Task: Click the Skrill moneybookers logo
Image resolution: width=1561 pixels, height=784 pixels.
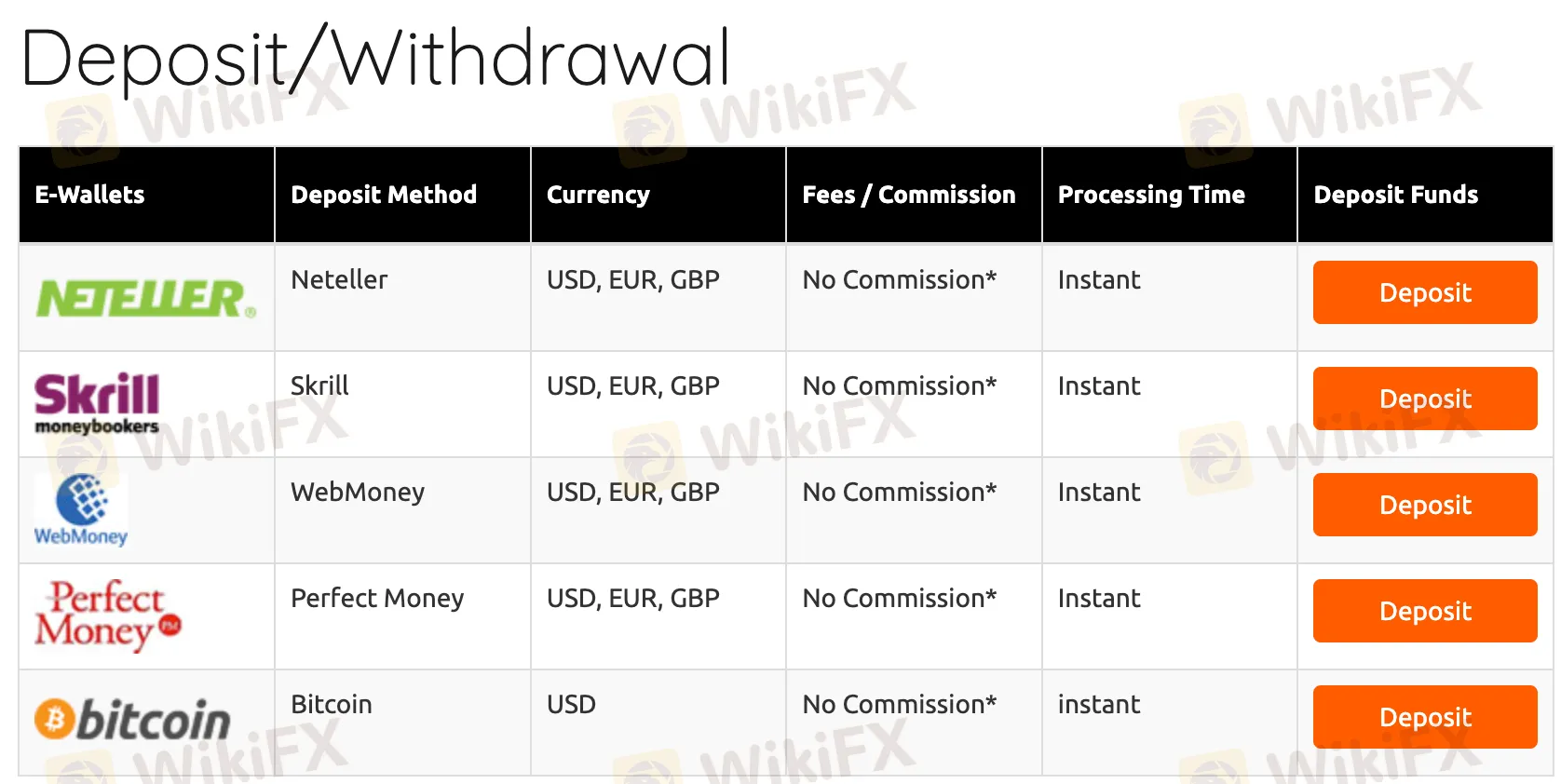Action: pos(97,404)
